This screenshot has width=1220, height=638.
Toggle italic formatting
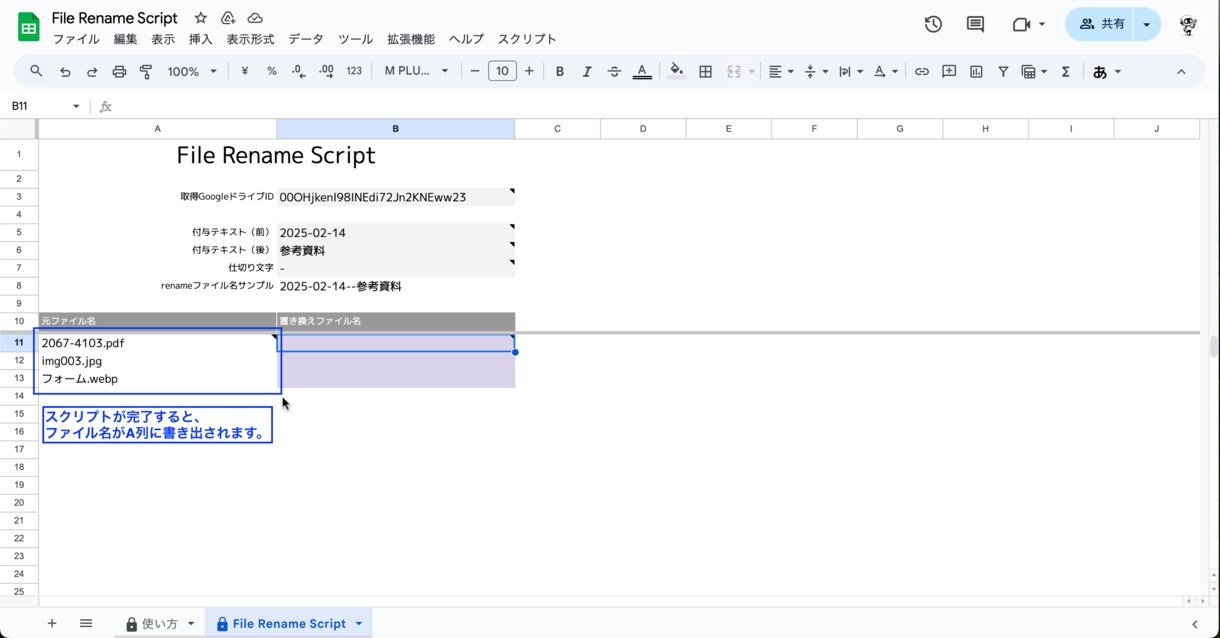pos(587,71)
